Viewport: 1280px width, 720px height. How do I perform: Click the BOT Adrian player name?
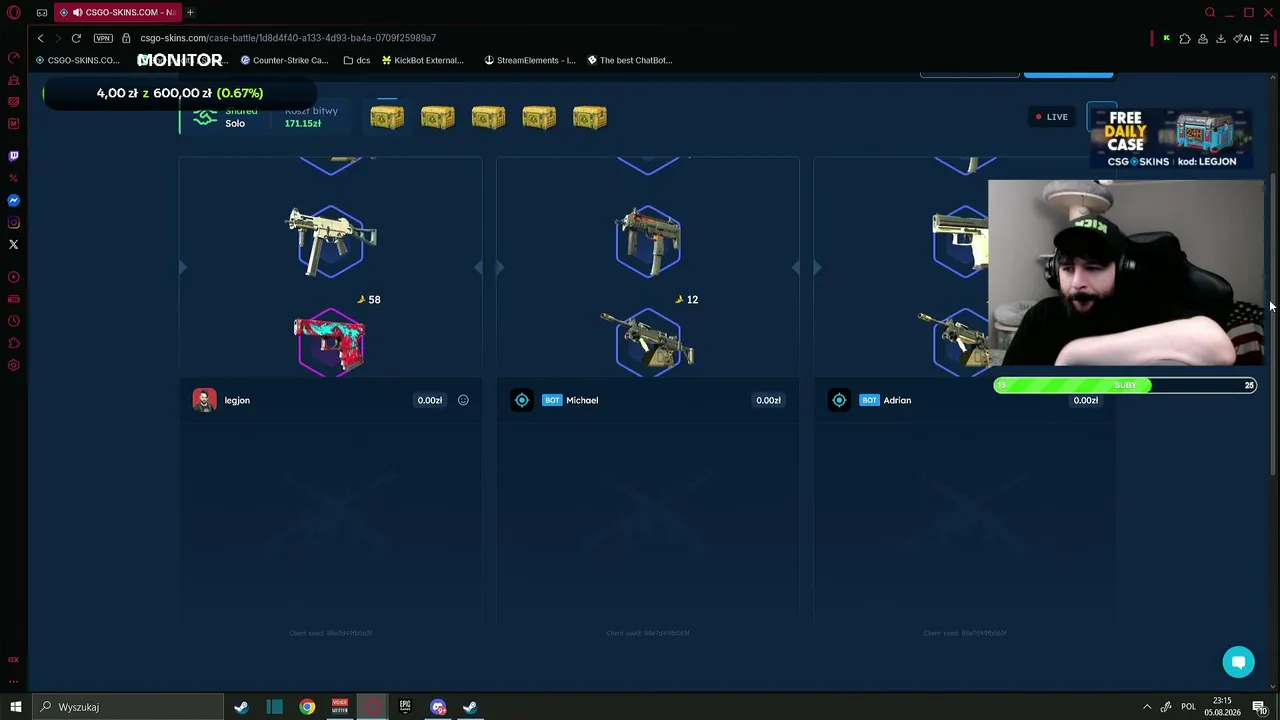point(897,400)
